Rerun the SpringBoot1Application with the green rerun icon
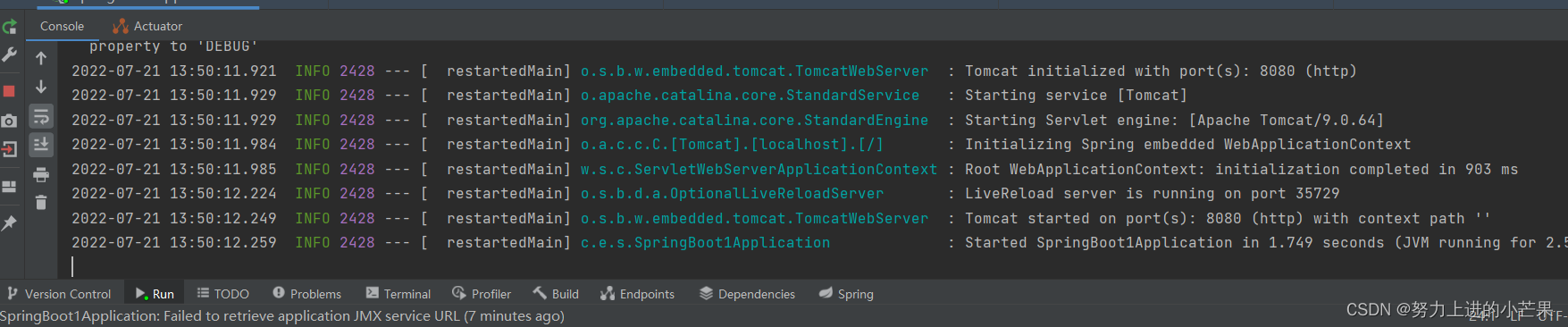This screenshot has width=1568, height=327. pos(10,27)
